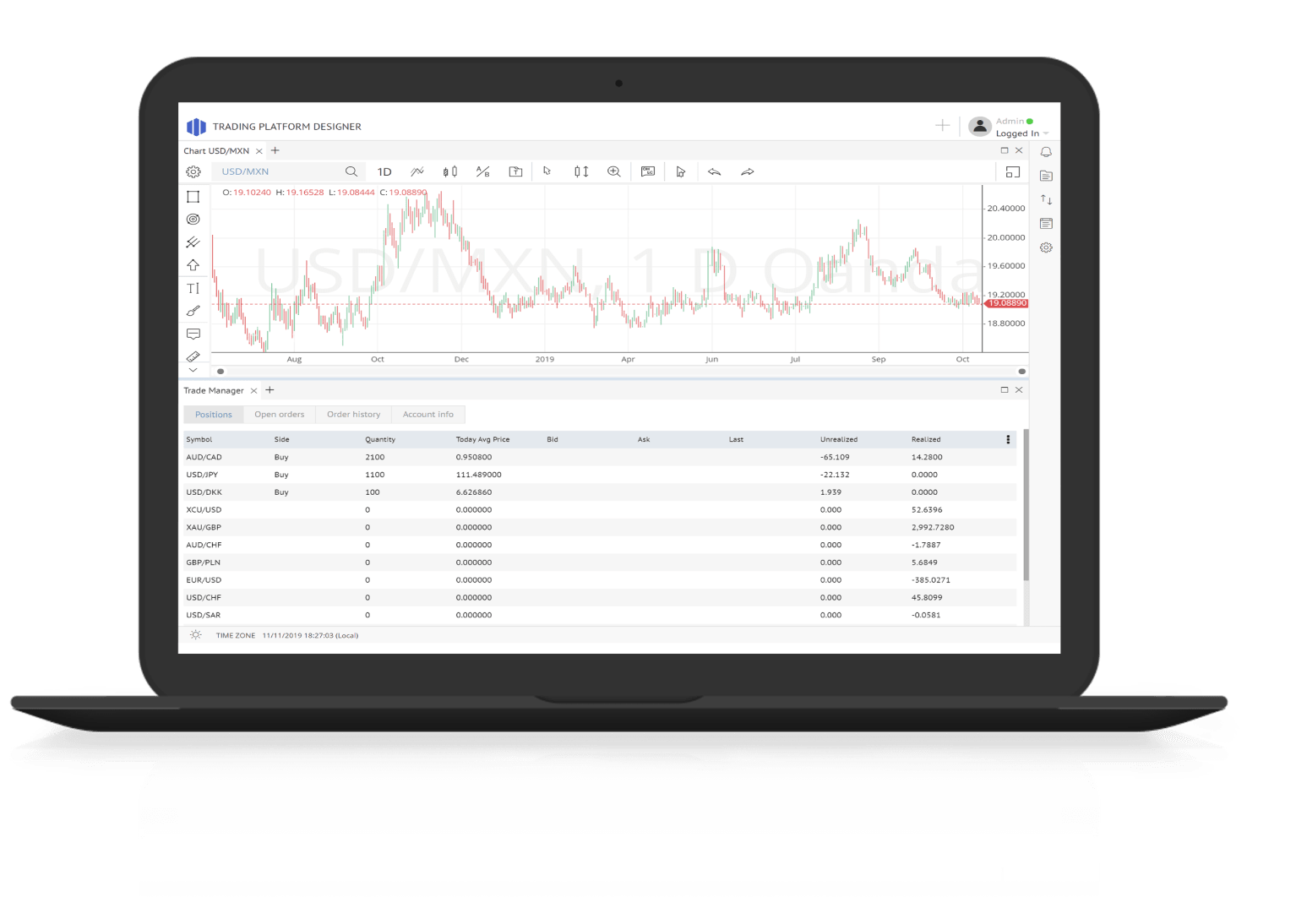This screenshot has height=924, width=1296.
Task: Select the ruler measurement tool
Action: pyautogui.click(x=193, y=356)
